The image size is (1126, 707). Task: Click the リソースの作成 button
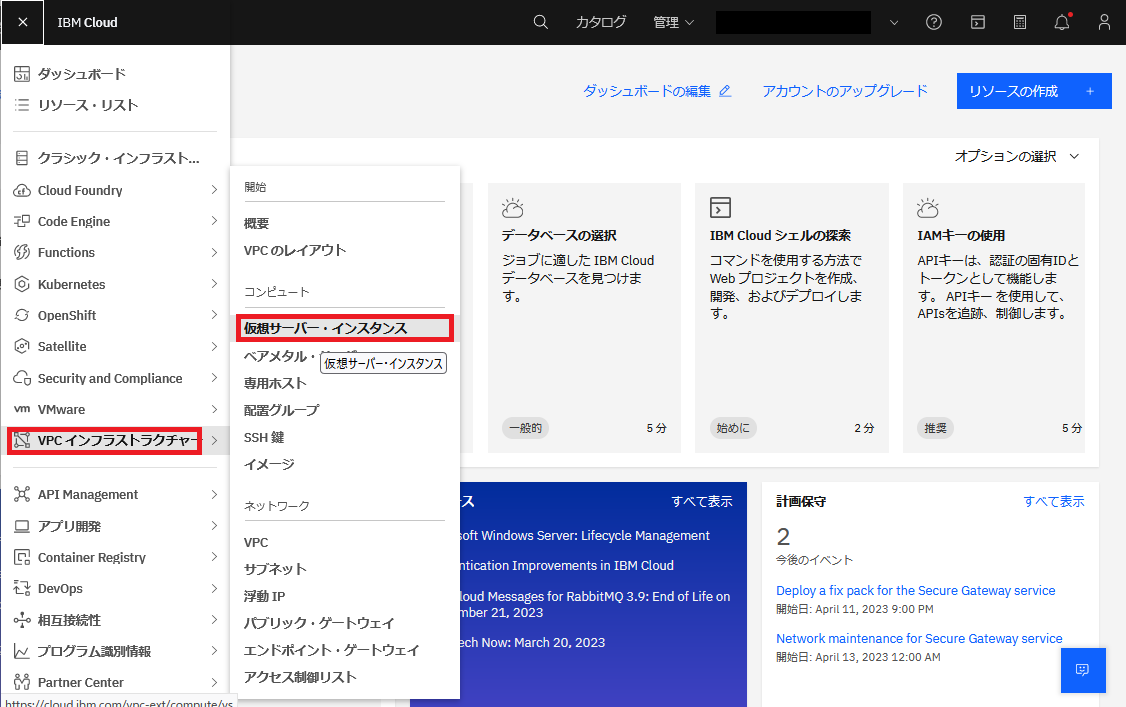tap(1034, 91)
